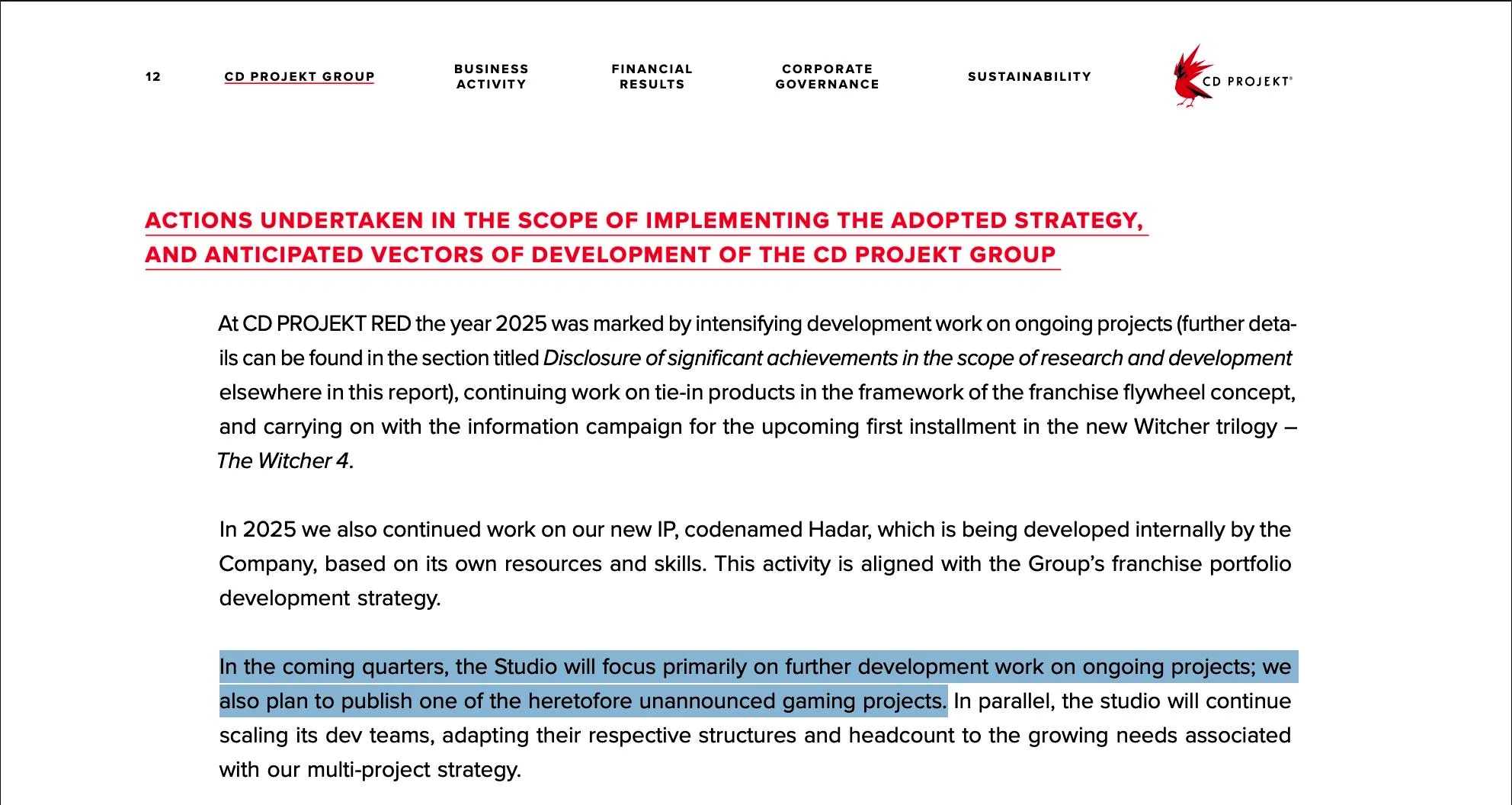Click 'development strategy.' ending the second paragraph
This screenshot has width=1512, height=805.
pyautogui.click(x=329, y=598)
